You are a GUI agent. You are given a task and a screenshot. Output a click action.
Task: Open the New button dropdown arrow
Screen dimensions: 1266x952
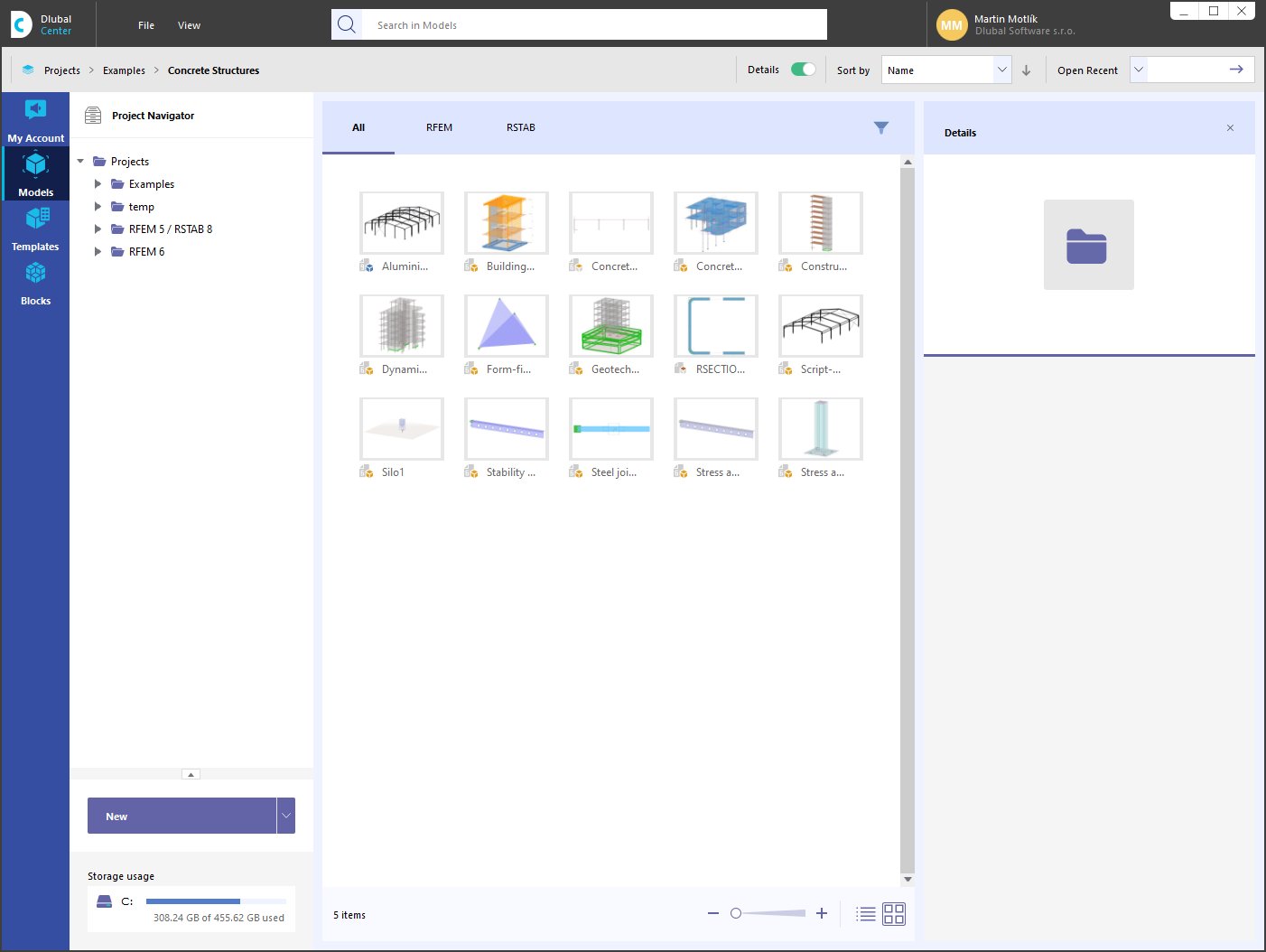coord(286,815)
